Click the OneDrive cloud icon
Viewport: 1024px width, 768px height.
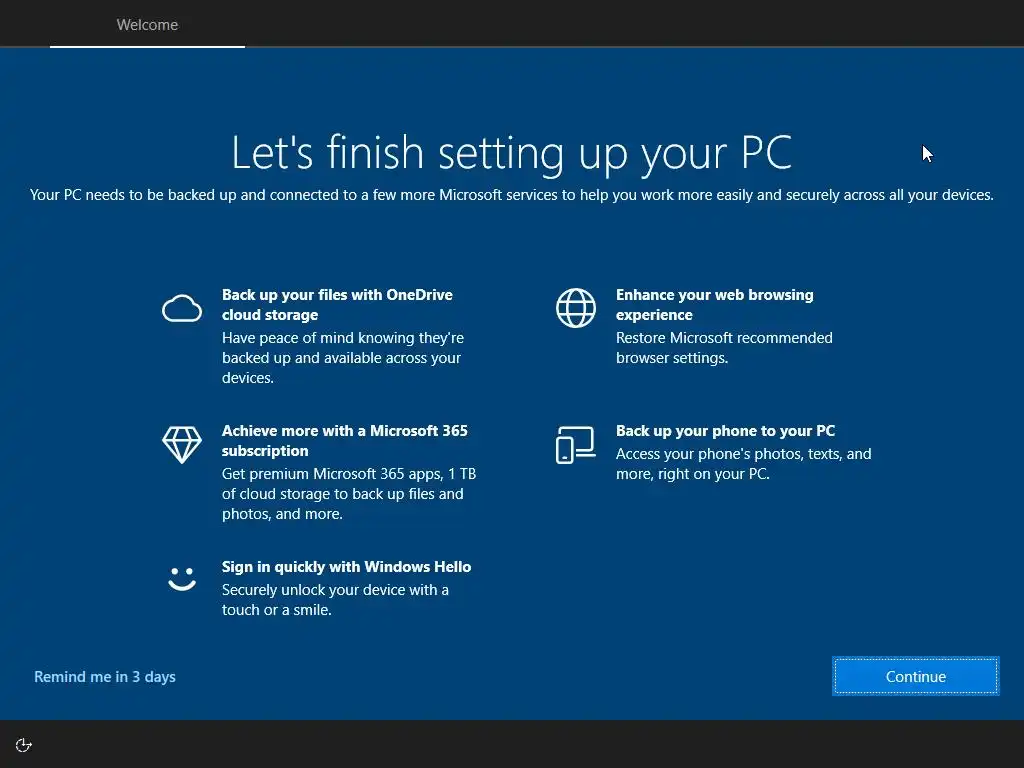(182, 308)
